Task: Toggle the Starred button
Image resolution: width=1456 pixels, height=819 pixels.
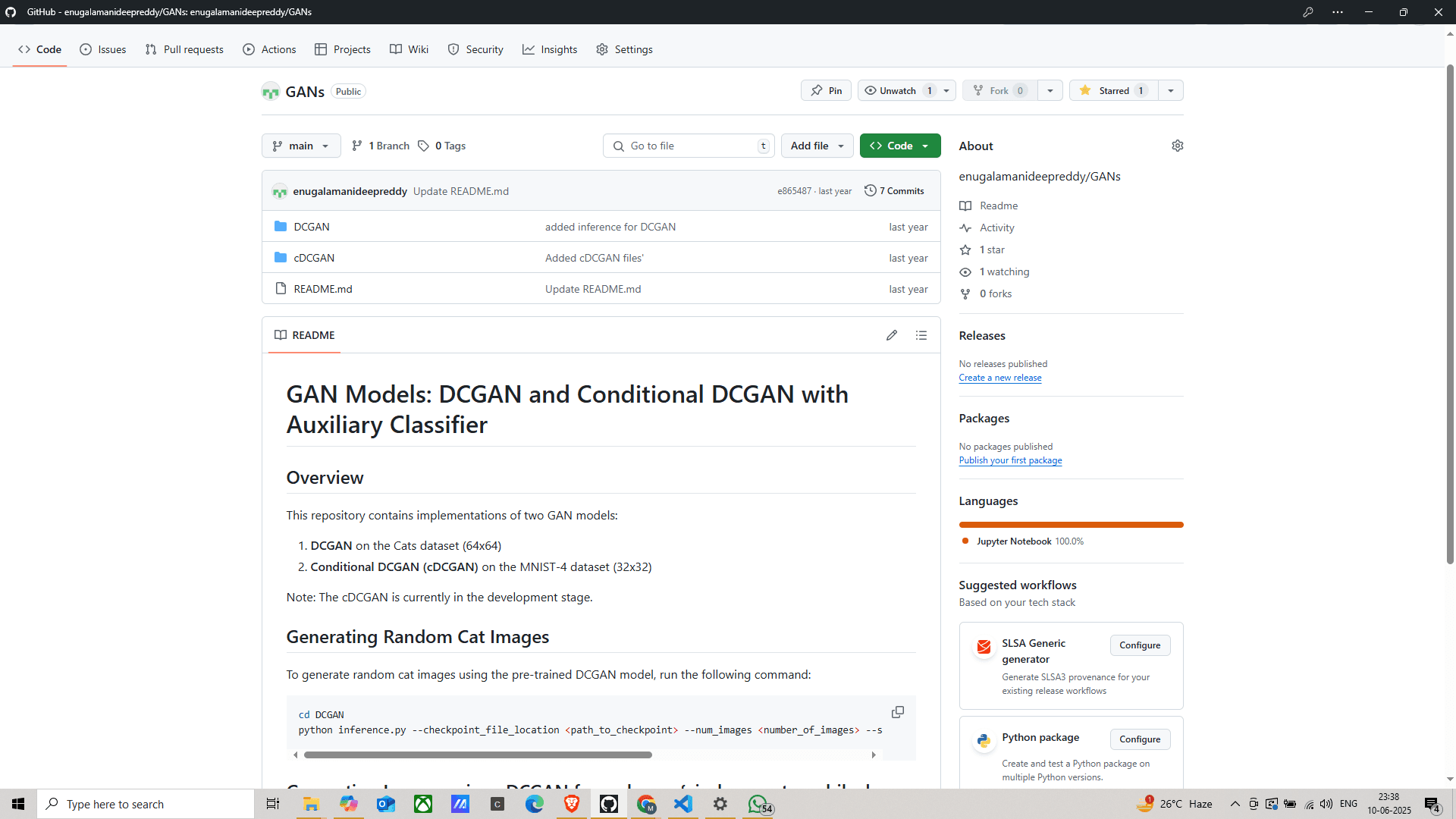Action: tap(1114, 91)
